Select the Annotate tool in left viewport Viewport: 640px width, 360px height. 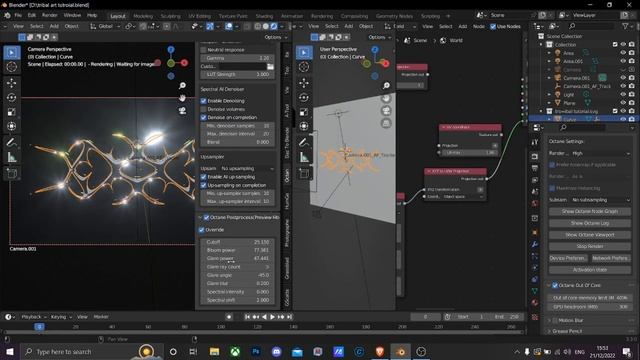[11, 142]
